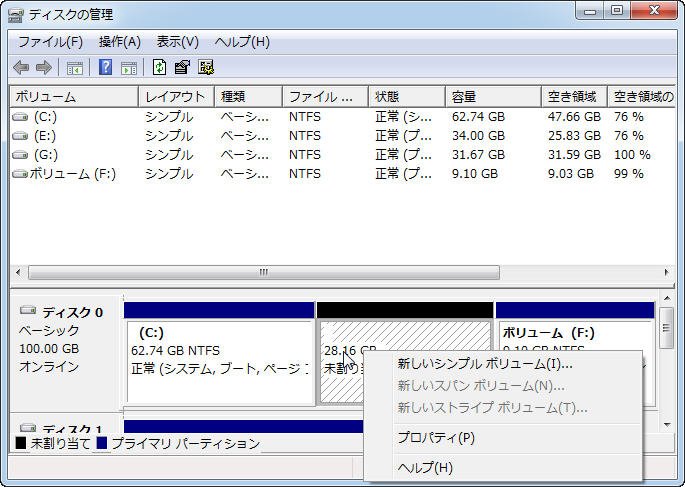Click the drive icon beside (G:) row
Screen dimensions: 685x487
(x=20, y=155)
